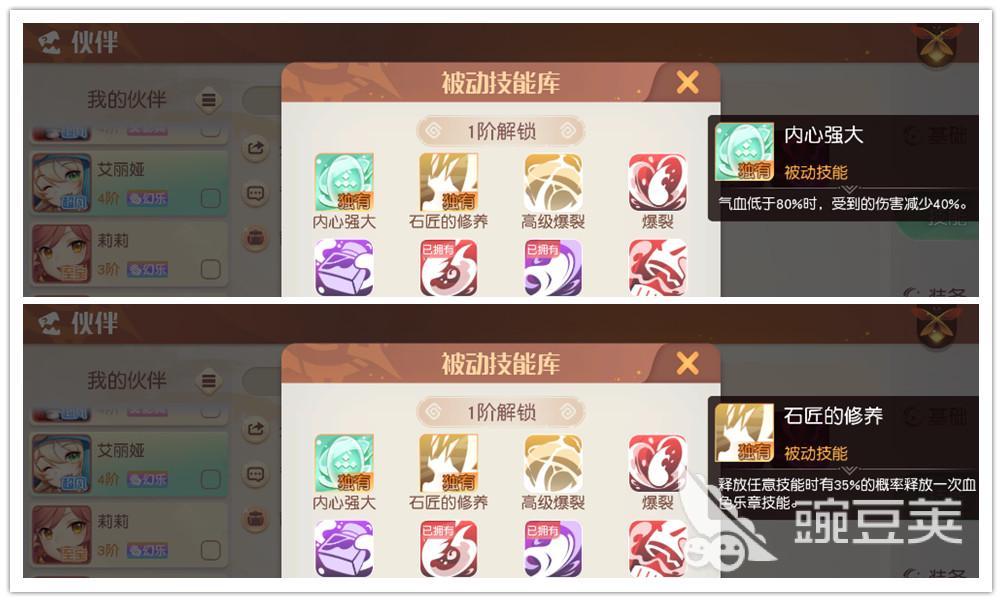Tick 莉莉's checkbox in upper screenshot
Screen dimensions: 1002x602
(211, 269)
